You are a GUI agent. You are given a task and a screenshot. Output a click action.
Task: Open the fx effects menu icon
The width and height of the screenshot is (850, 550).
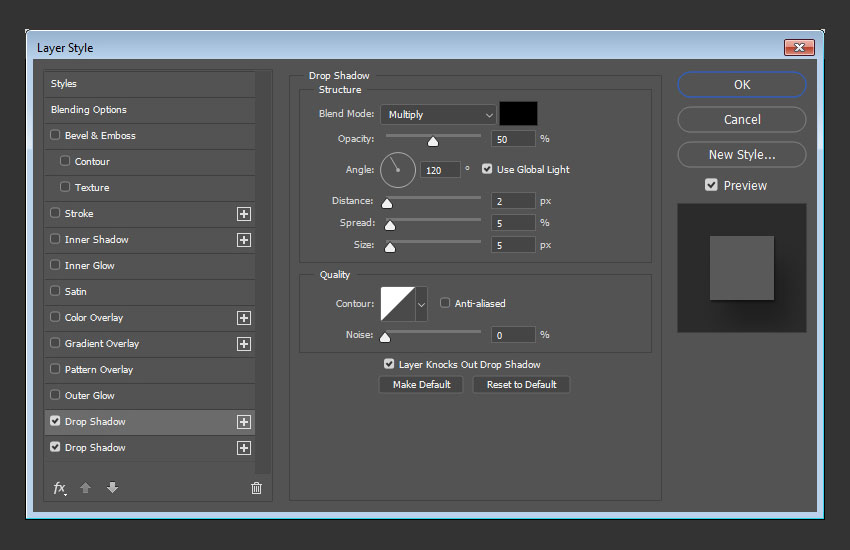[60, 488]
